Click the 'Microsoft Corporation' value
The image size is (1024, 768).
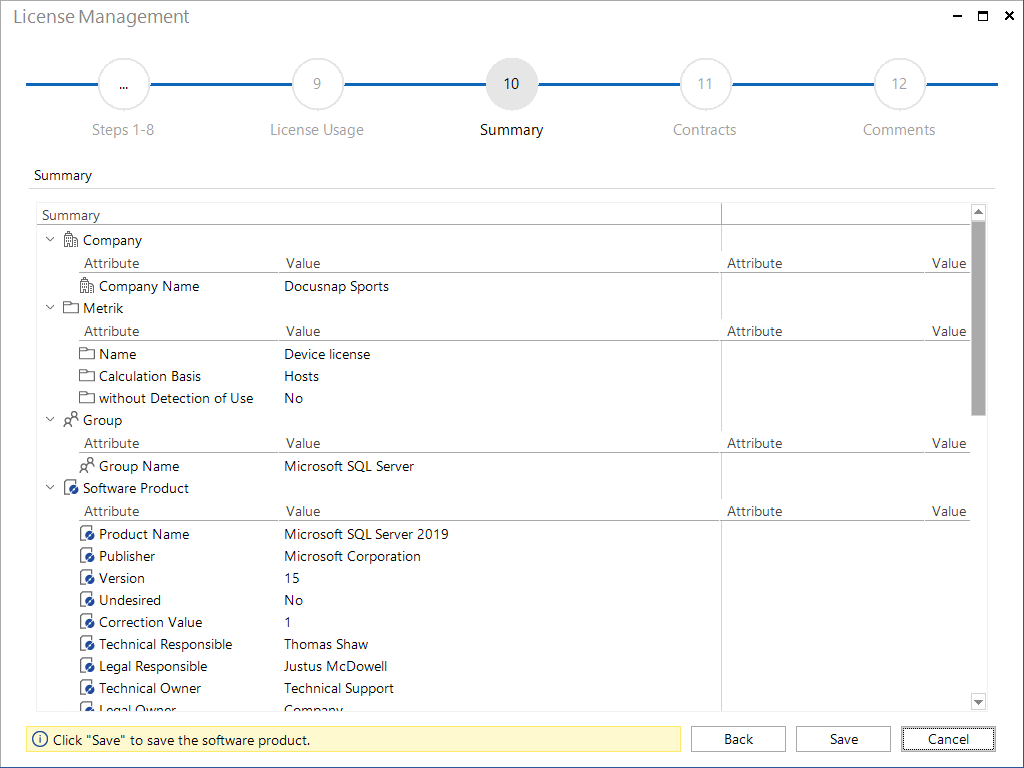(x=352, y=556)
